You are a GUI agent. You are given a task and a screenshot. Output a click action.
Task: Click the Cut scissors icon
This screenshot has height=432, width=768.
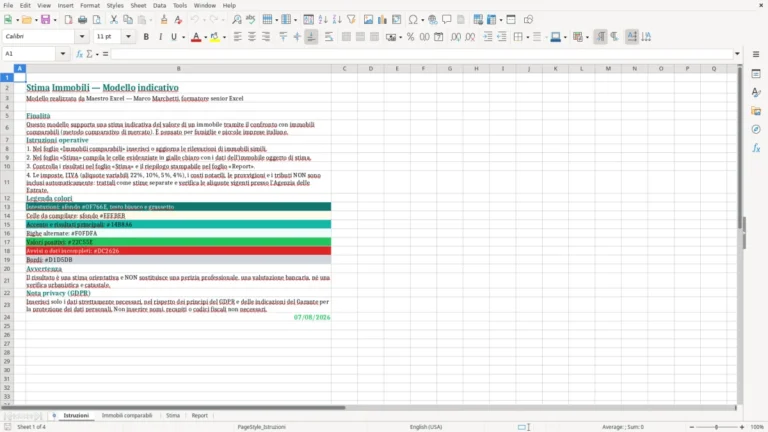pos(114,20)
